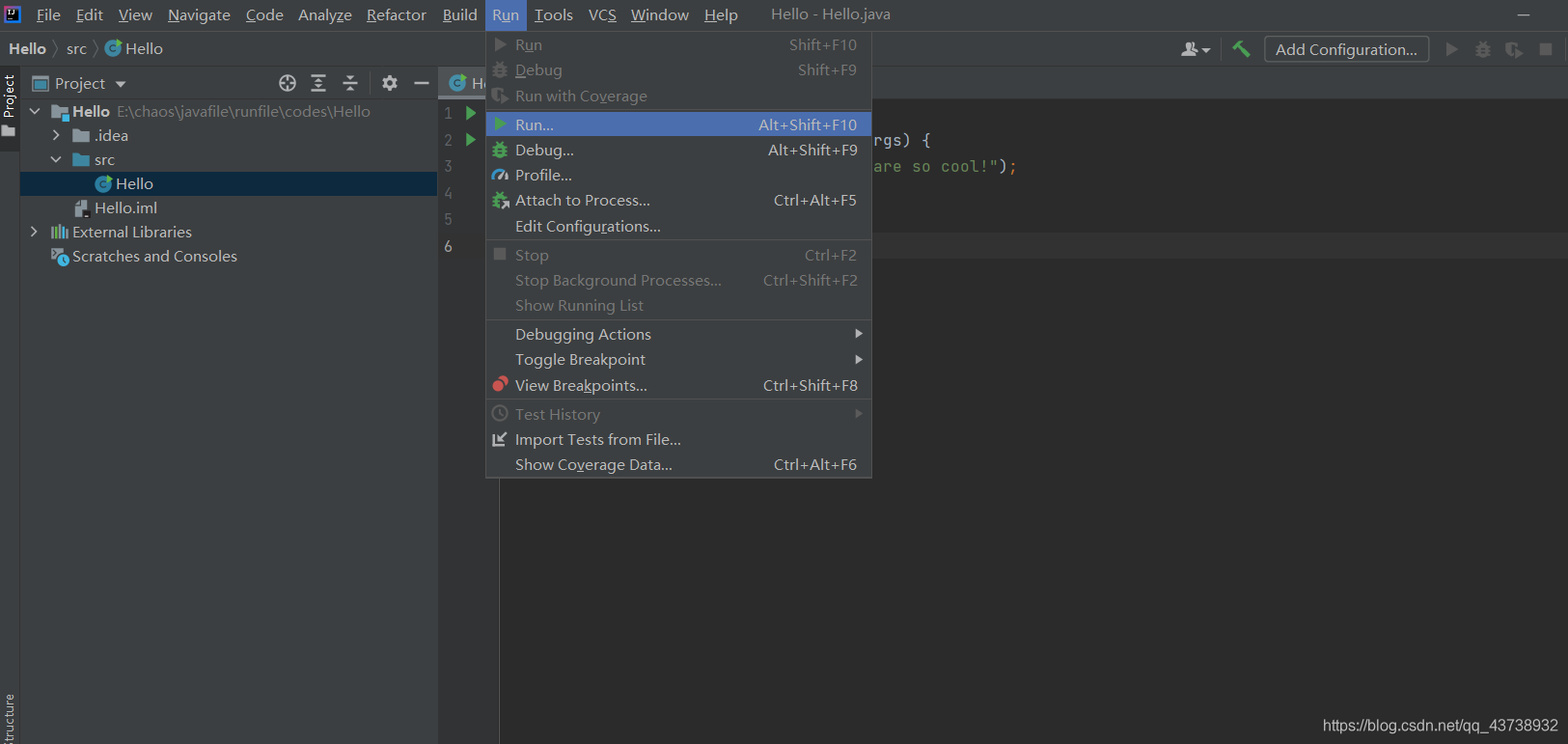Click the Project vertical side tab
1568x744 pixels.
tap(9, 105)
